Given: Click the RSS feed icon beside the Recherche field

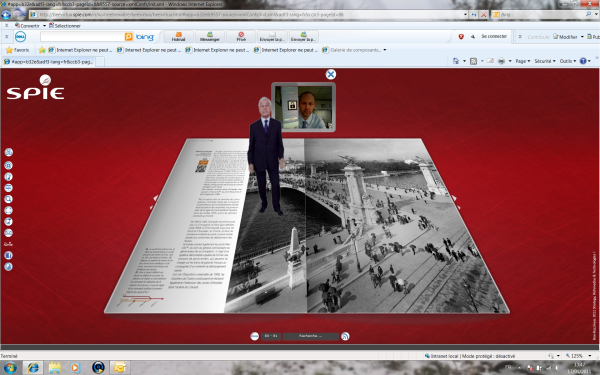Looking at the screenshot, I should [345, 336].
